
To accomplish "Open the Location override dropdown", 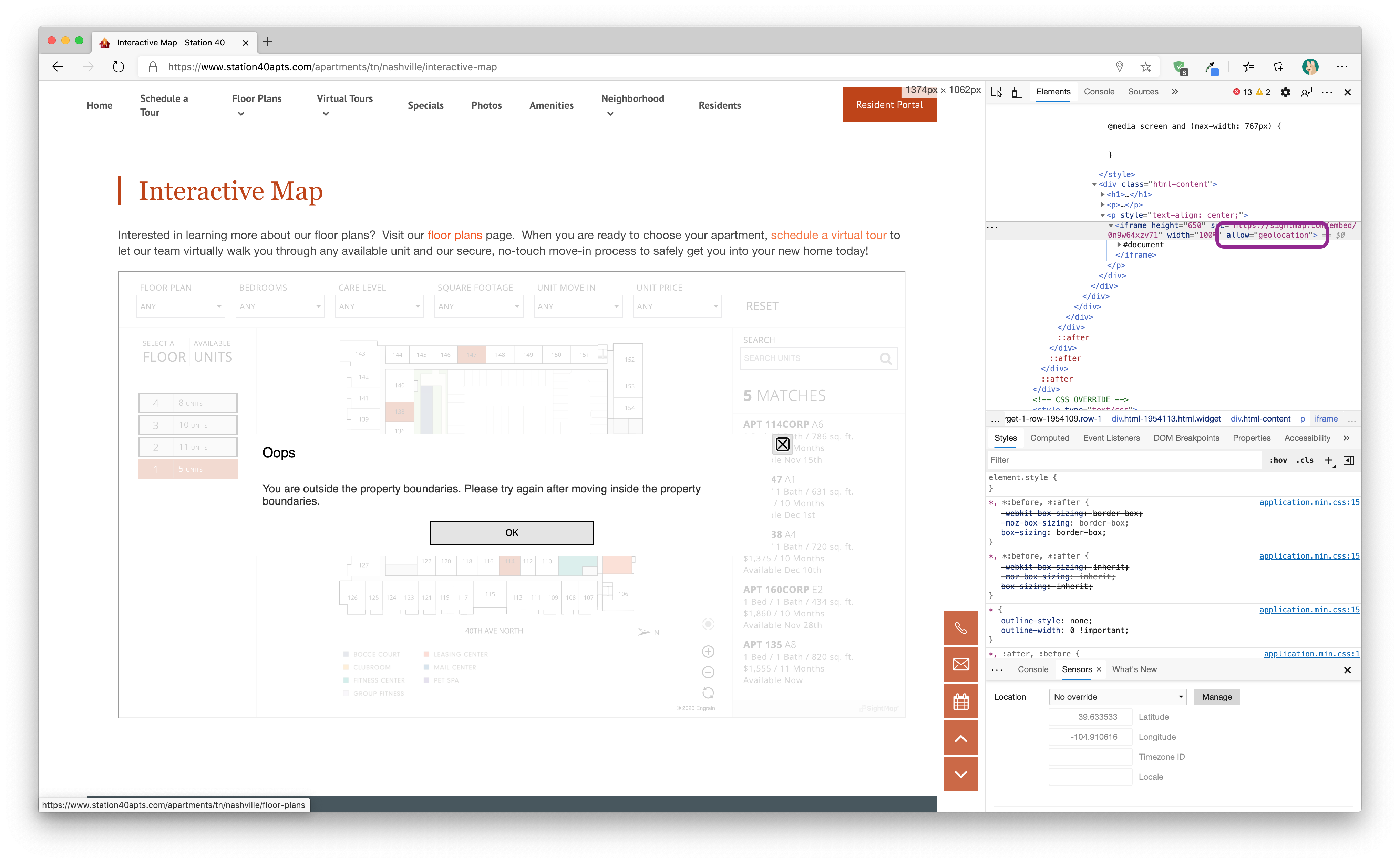I will click(1118, 697).
